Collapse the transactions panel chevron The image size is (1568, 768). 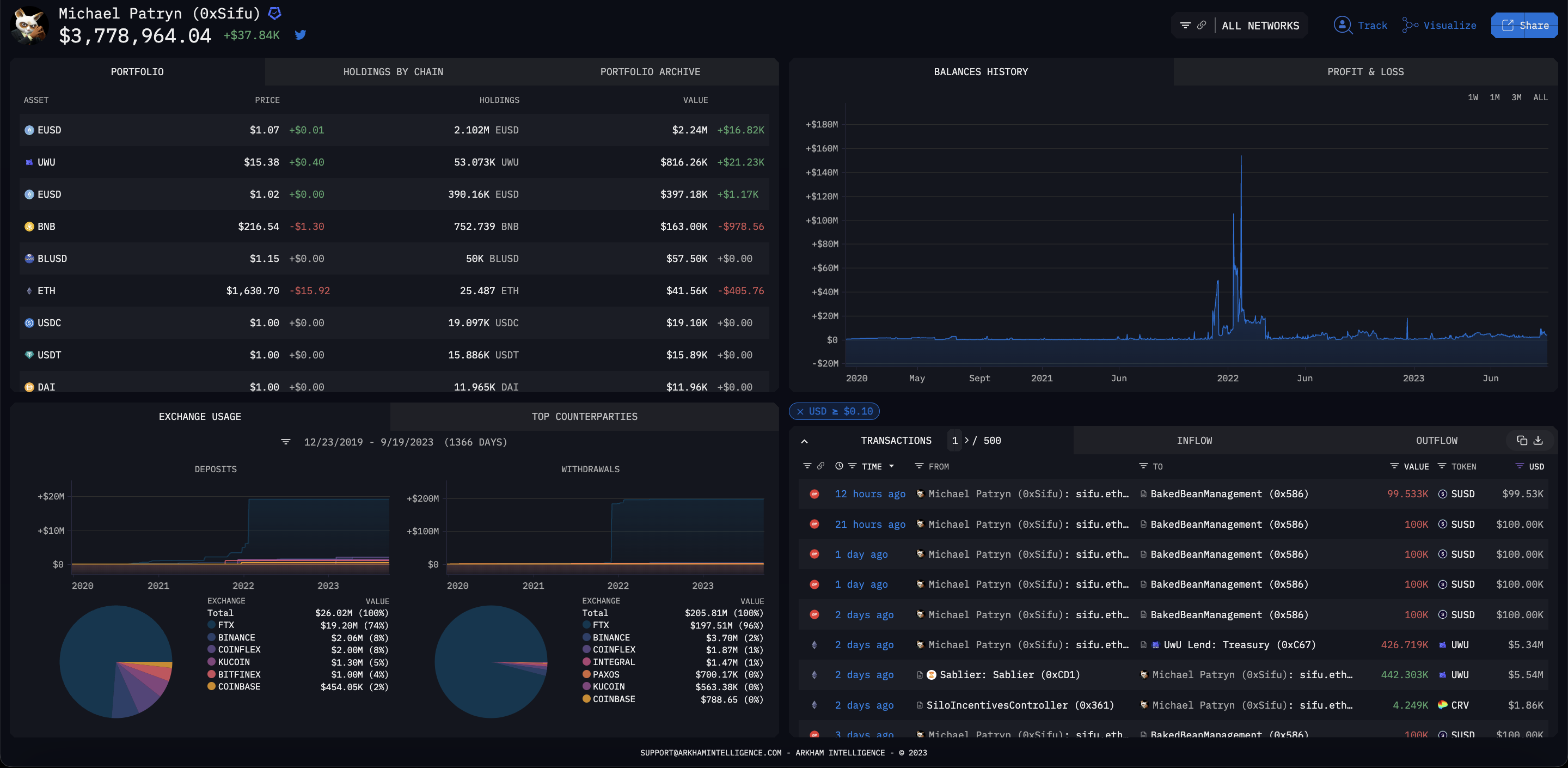pyautogui.click(x=804, y=441)
